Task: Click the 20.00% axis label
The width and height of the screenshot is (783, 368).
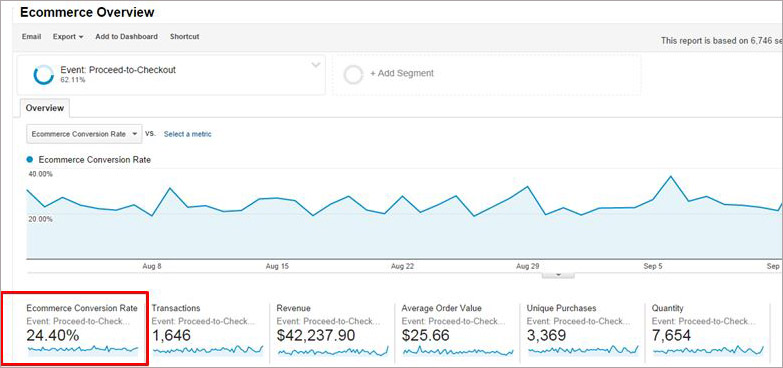Action: pos(40,220)
